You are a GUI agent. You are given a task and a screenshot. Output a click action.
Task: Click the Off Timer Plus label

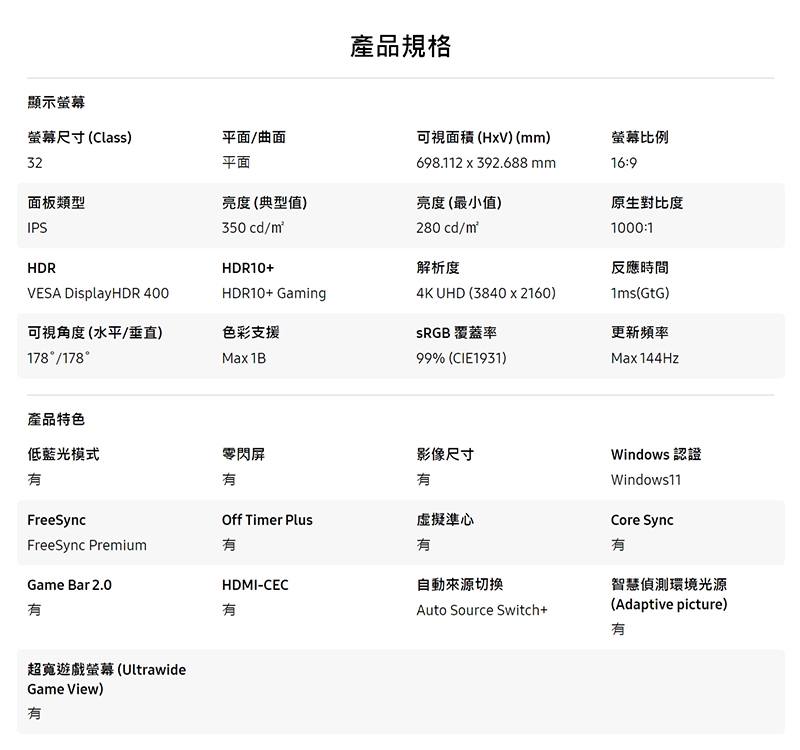[267, 520]
